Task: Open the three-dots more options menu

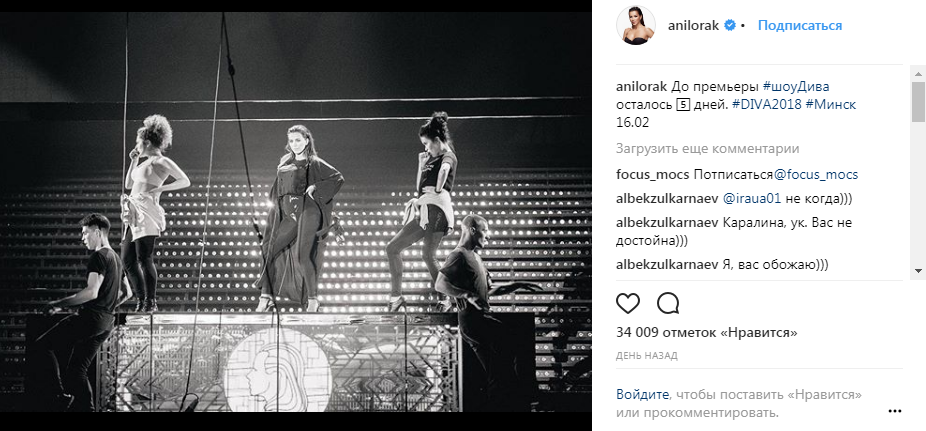Action: (894, 411)
